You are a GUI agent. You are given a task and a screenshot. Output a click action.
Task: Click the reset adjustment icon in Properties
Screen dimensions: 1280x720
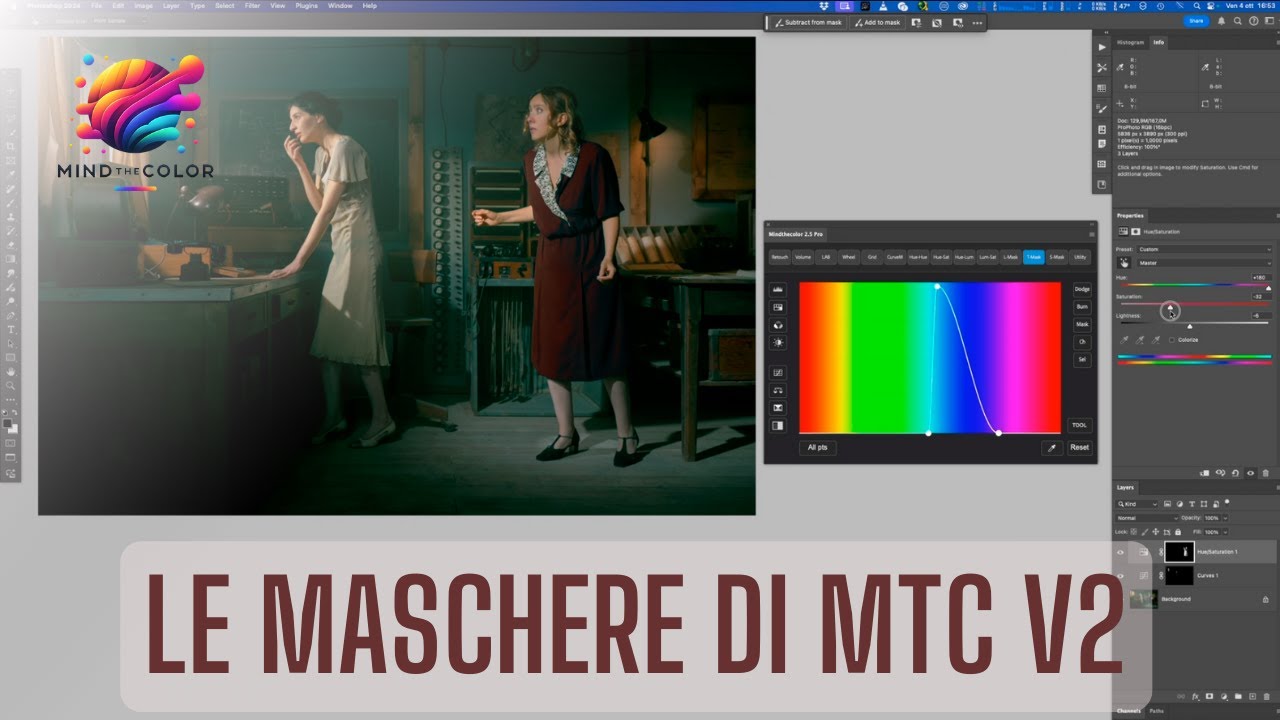1235,473
